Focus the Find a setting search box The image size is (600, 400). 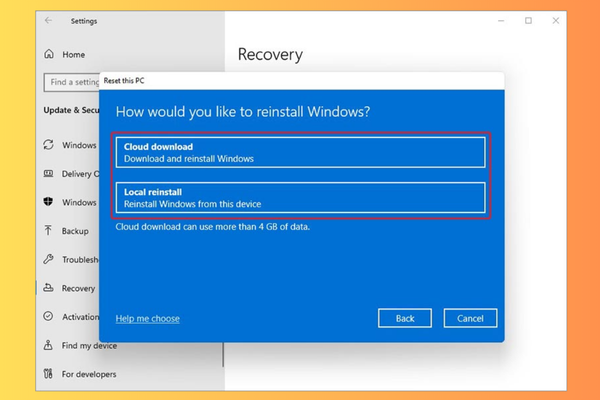72,82
